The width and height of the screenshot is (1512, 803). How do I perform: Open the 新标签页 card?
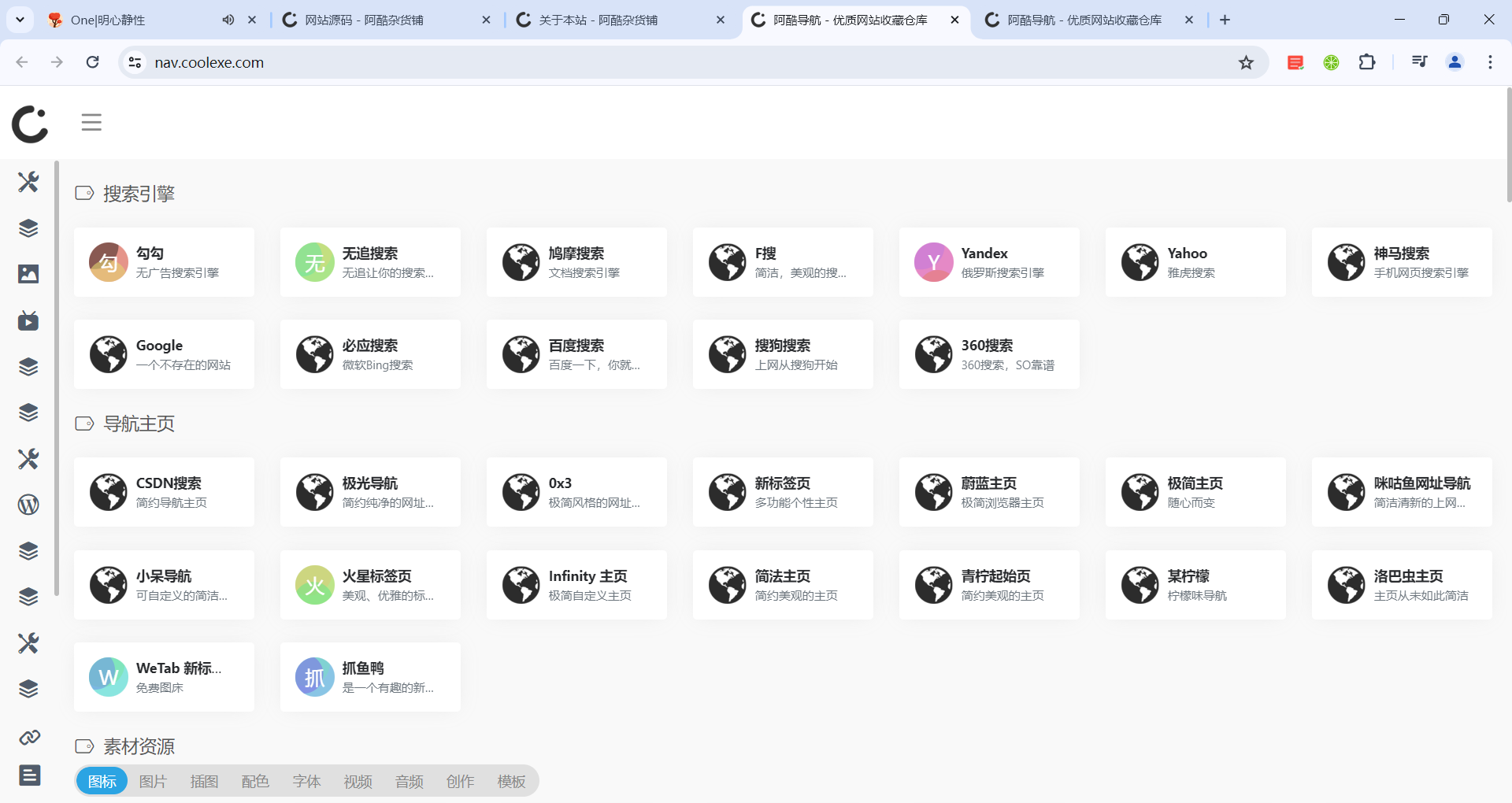tap(783, 492)
